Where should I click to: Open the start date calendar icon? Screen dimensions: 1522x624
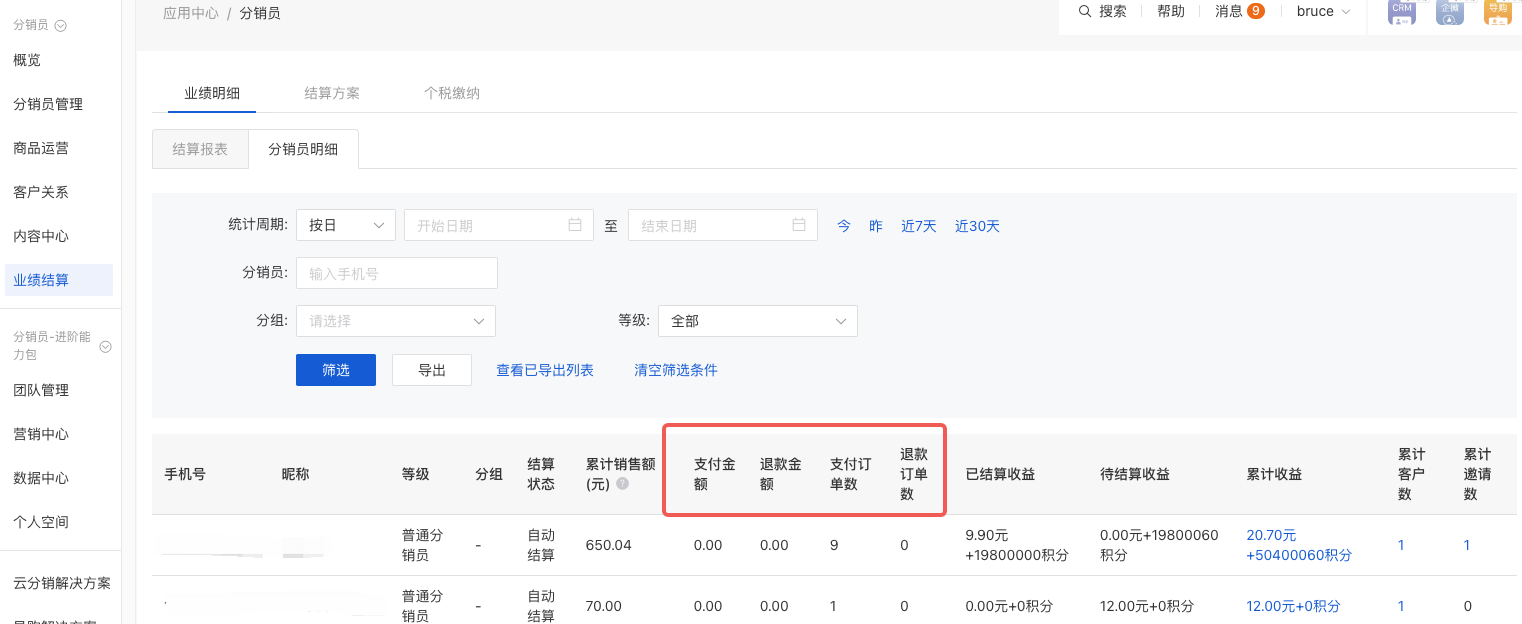(575, 225)
